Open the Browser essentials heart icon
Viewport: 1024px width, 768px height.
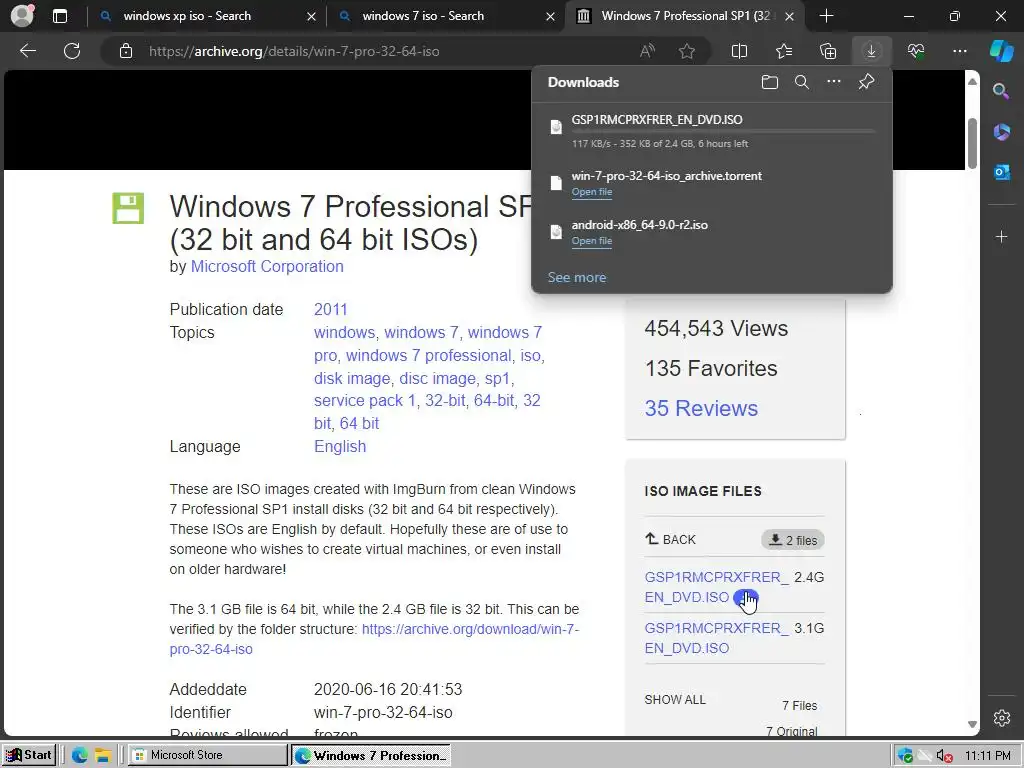(916, 51)
